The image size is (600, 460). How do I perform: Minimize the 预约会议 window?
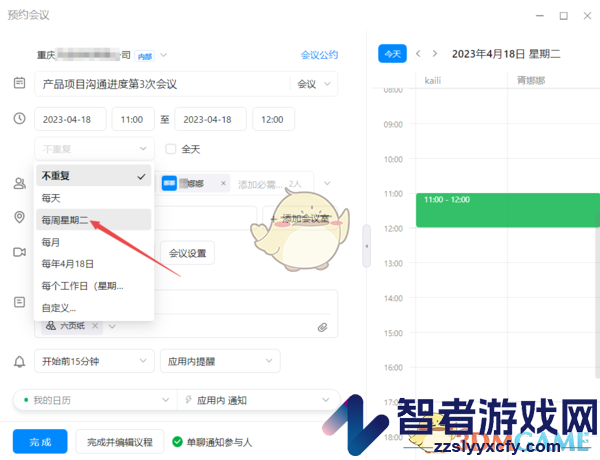click(540, 16)
